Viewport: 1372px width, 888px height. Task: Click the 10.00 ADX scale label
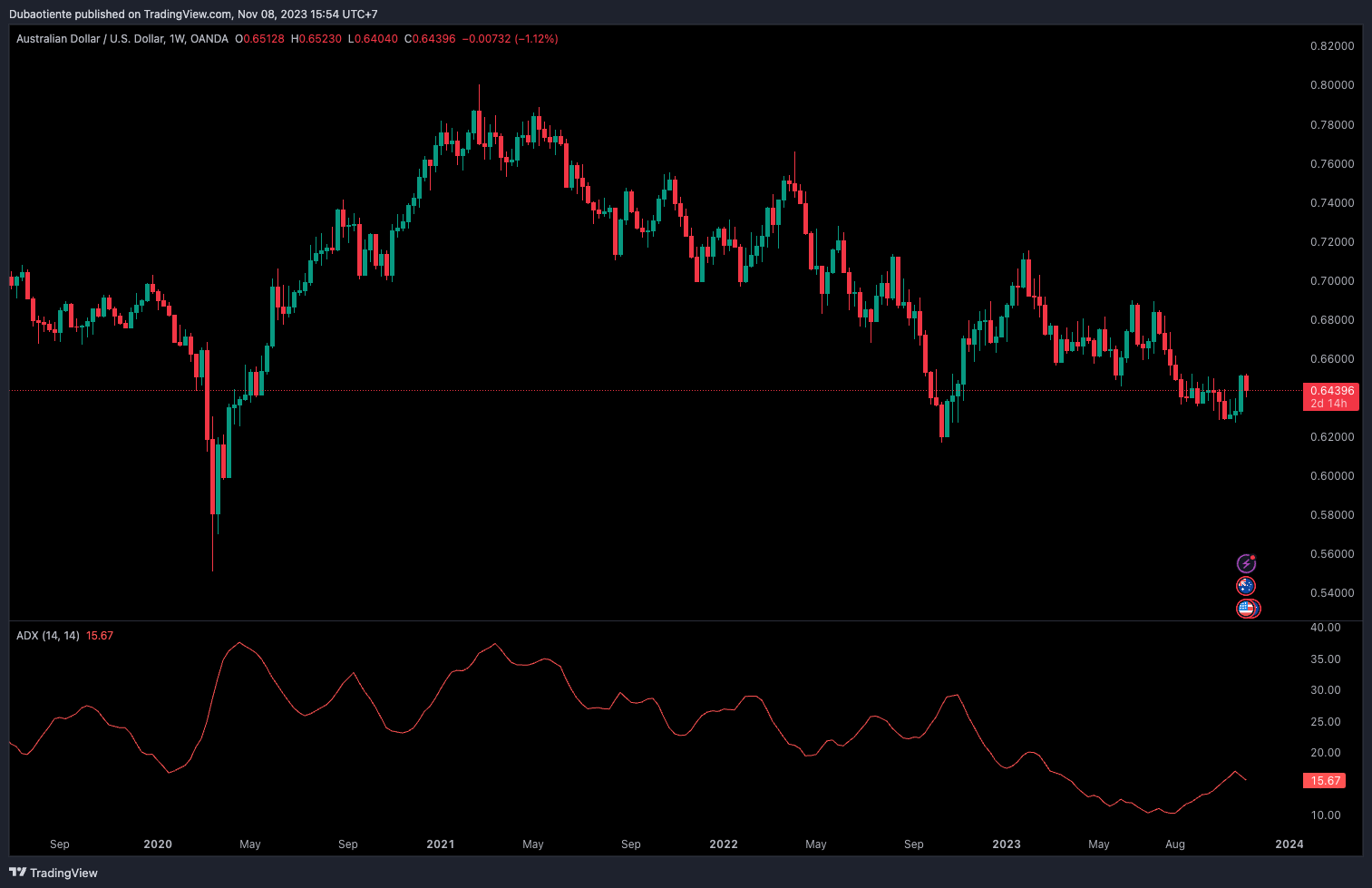[x=1325, y=815]
